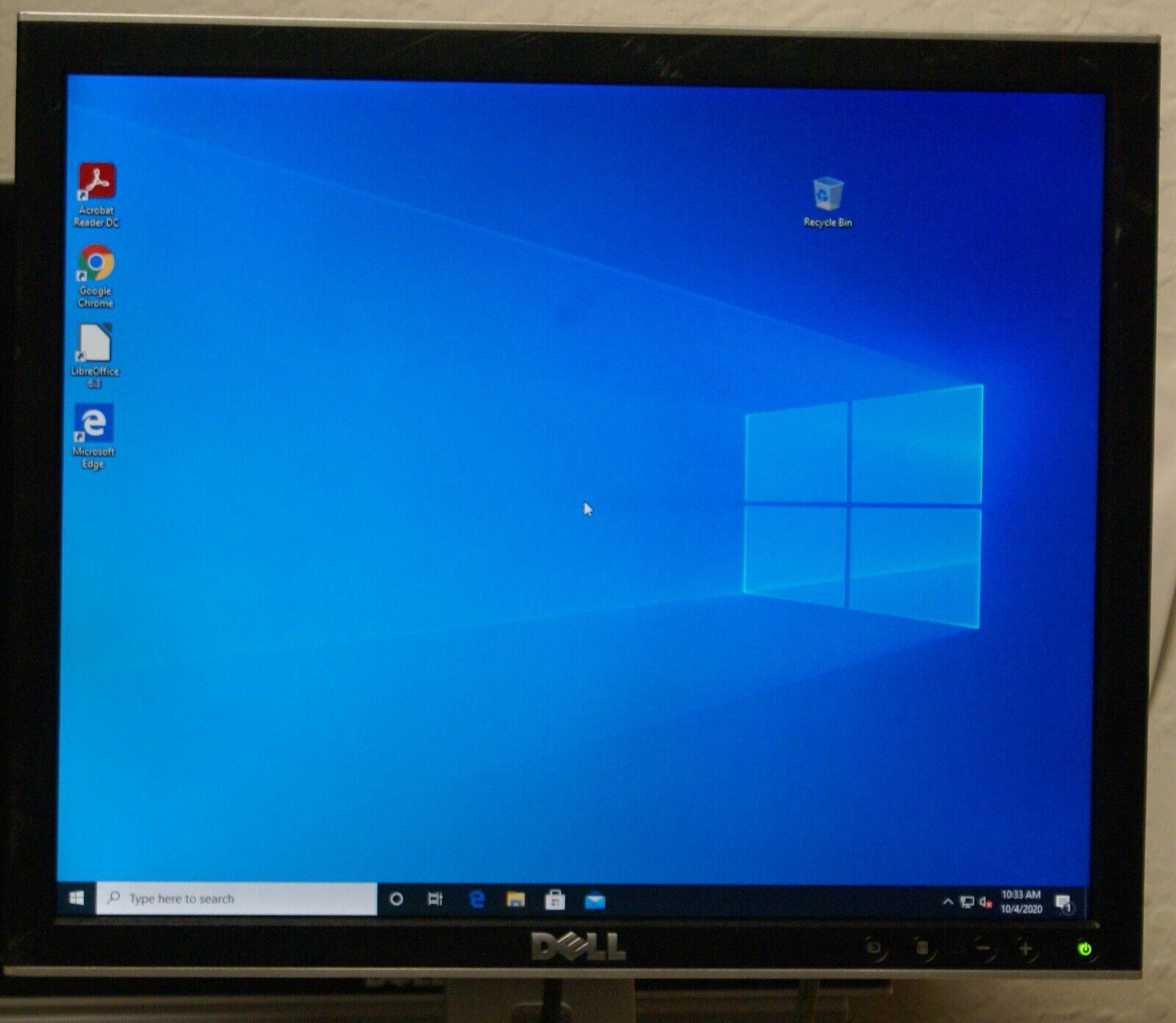Select the LibreOffice 6.3 desktop icon
The image size is (1176, 1023).
(95, 356)
